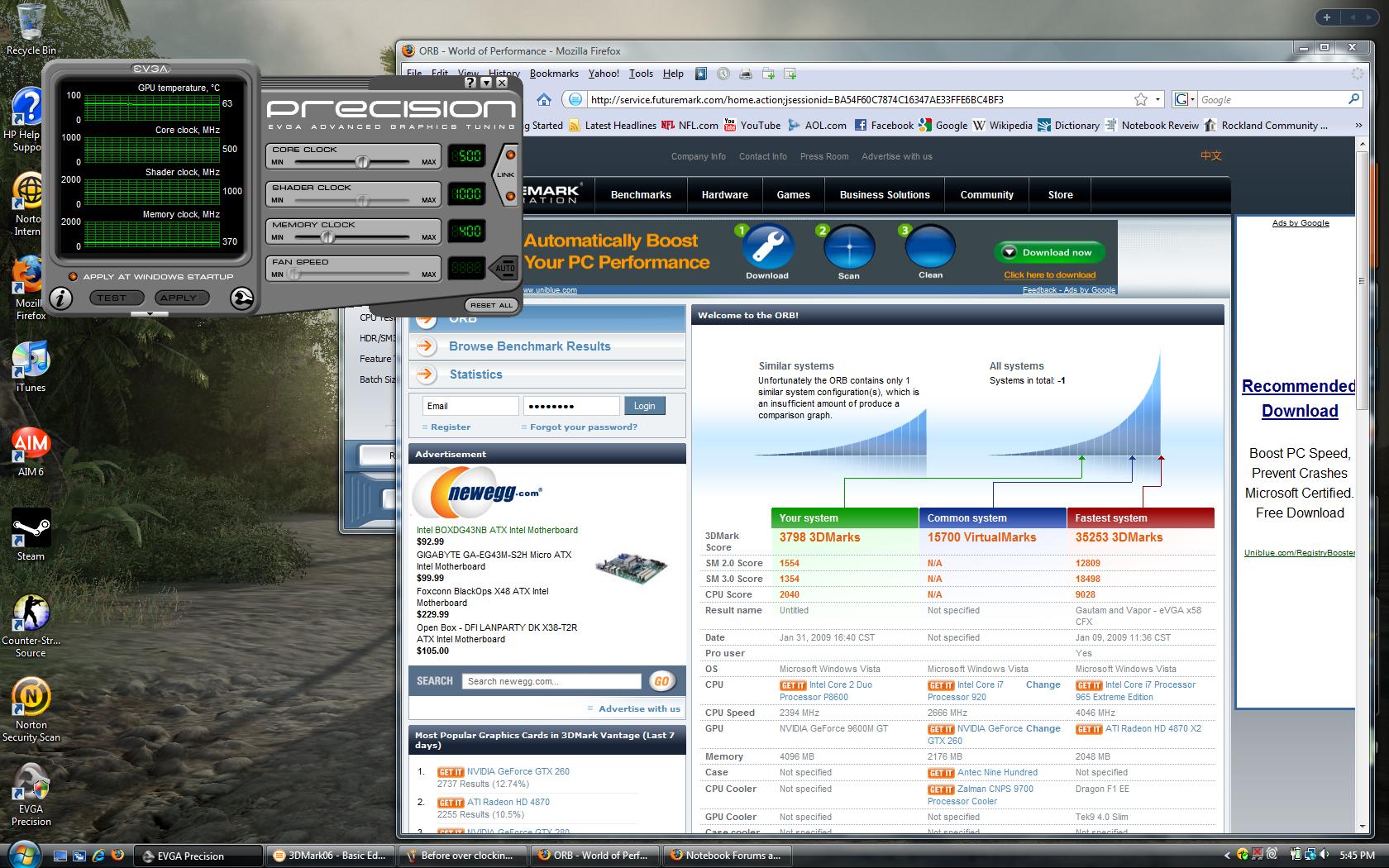Open the Bookmarks menu in Firefox
The image size is (1389, 868).
(x=554, y=74)
